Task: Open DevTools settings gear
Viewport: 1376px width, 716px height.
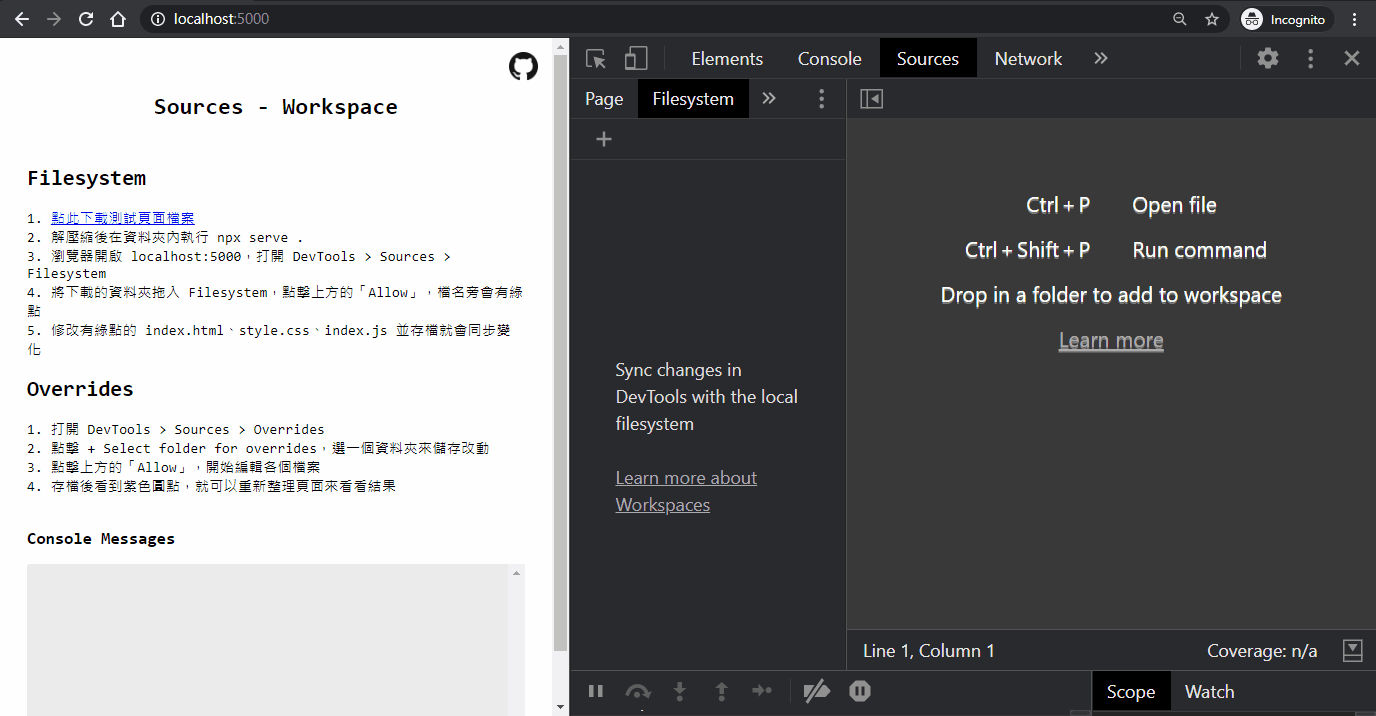Action: (x=1267, y=58)
